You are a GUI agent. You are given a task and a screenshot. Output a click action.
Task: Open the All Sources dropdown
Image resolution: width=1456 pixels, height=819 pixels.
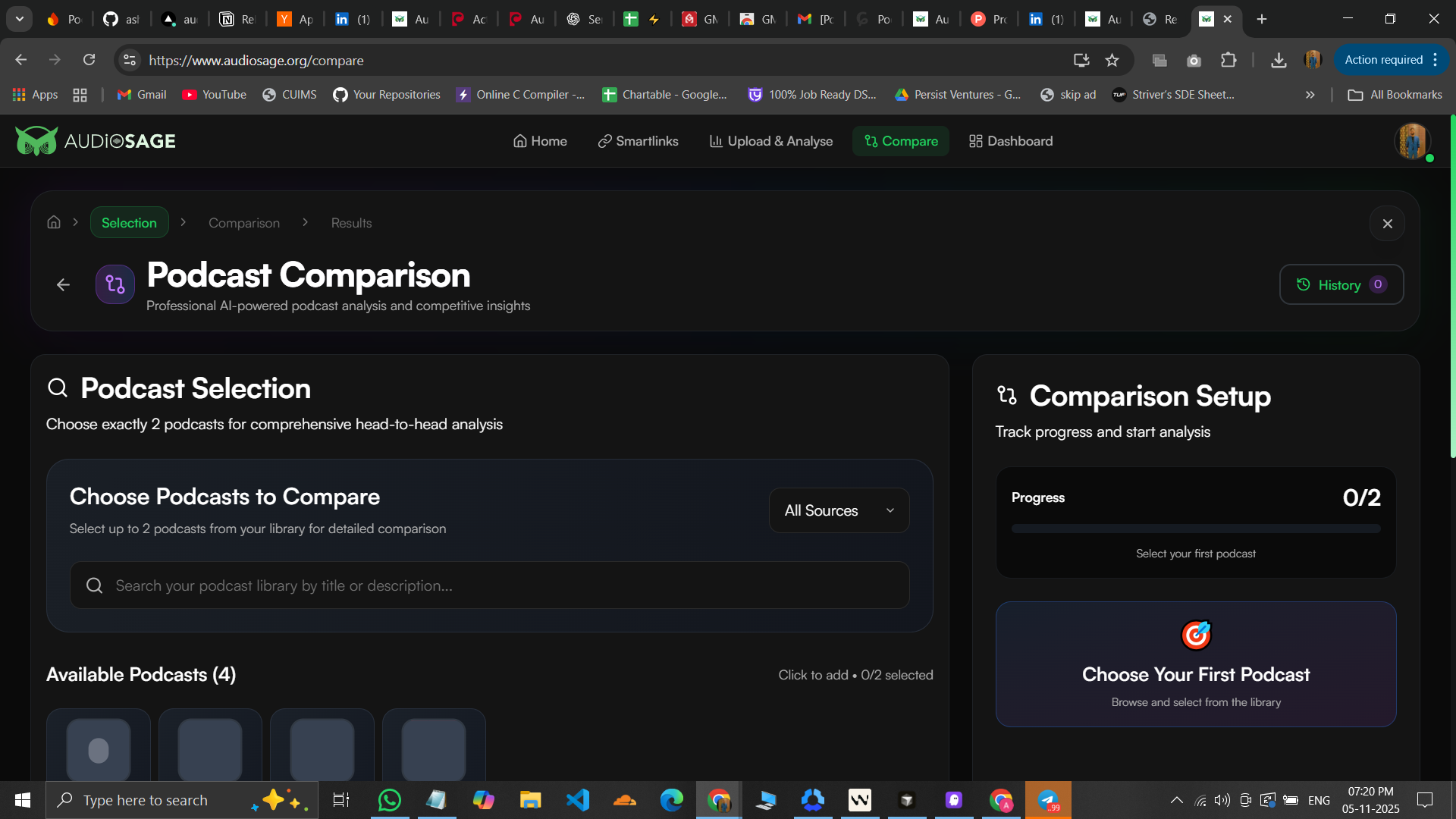838,510
